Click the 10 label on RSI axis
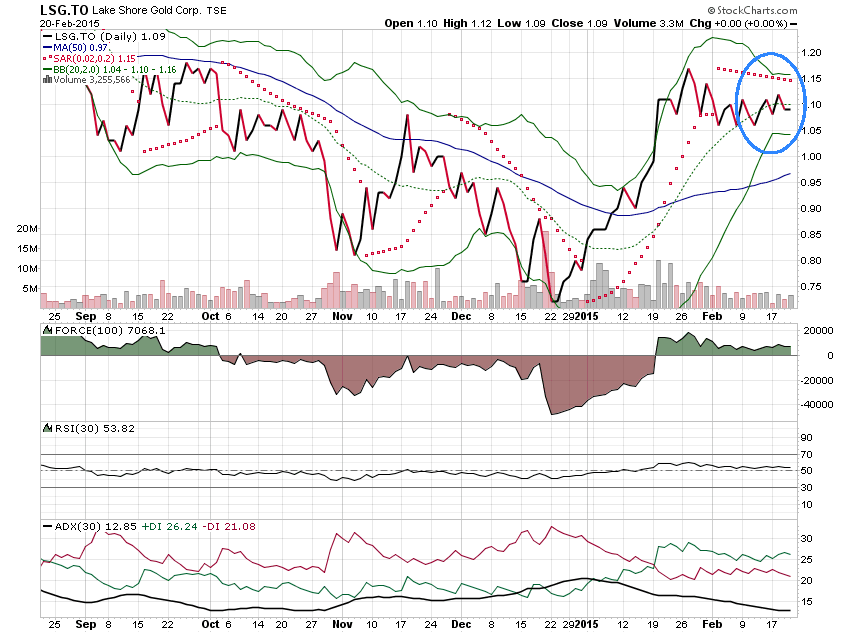The image size is (850, 633). coord(807,505)
